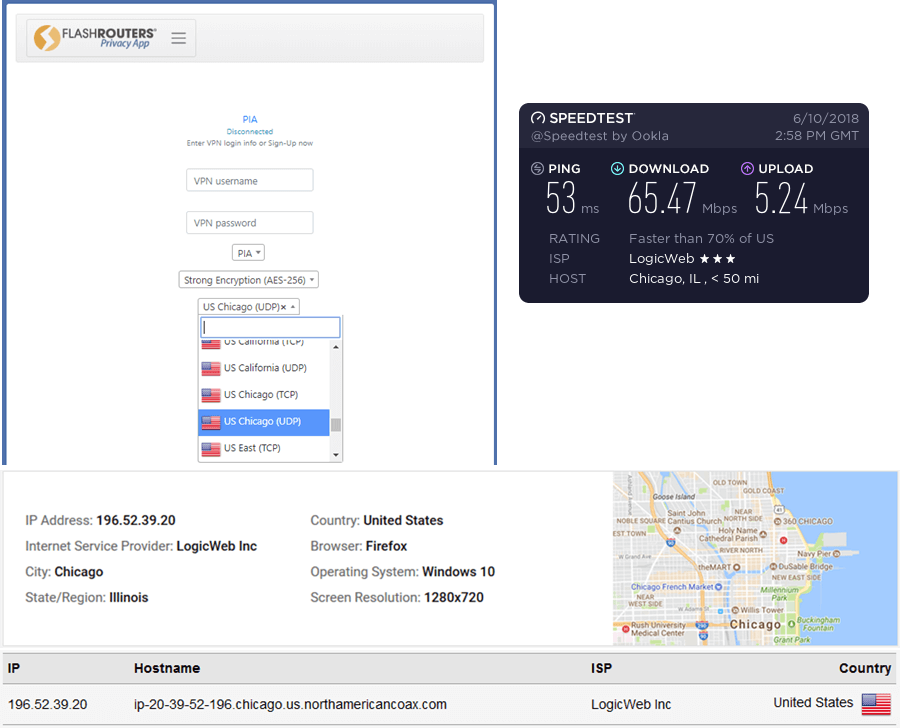Select US East (TCP) server option

264,448
